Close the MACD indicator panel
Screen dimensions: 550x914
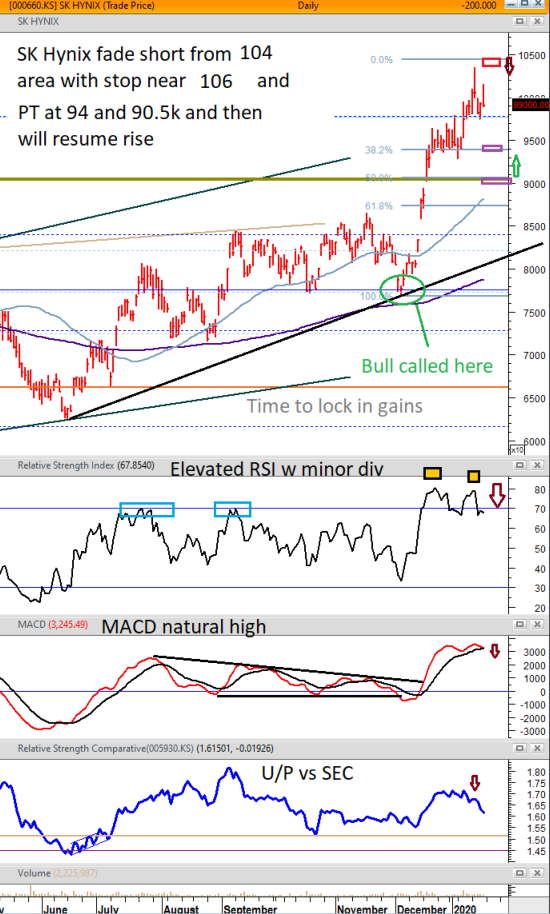click(537, 624)
